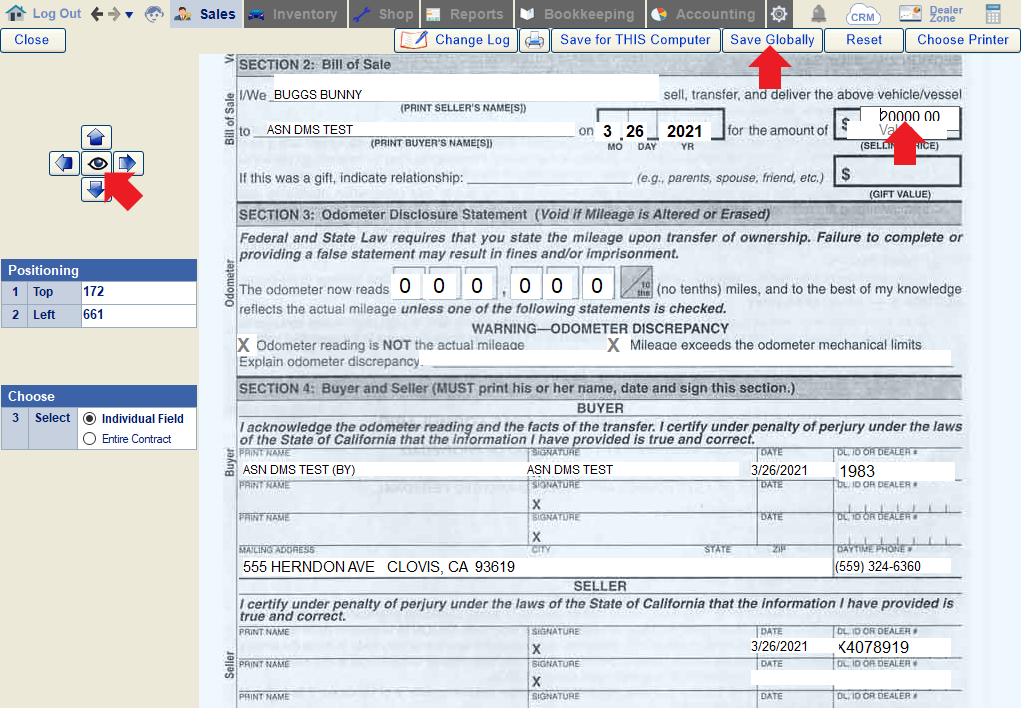Select the buyer name on the 'to' line

pyautogui.click(x=420, y=130)
